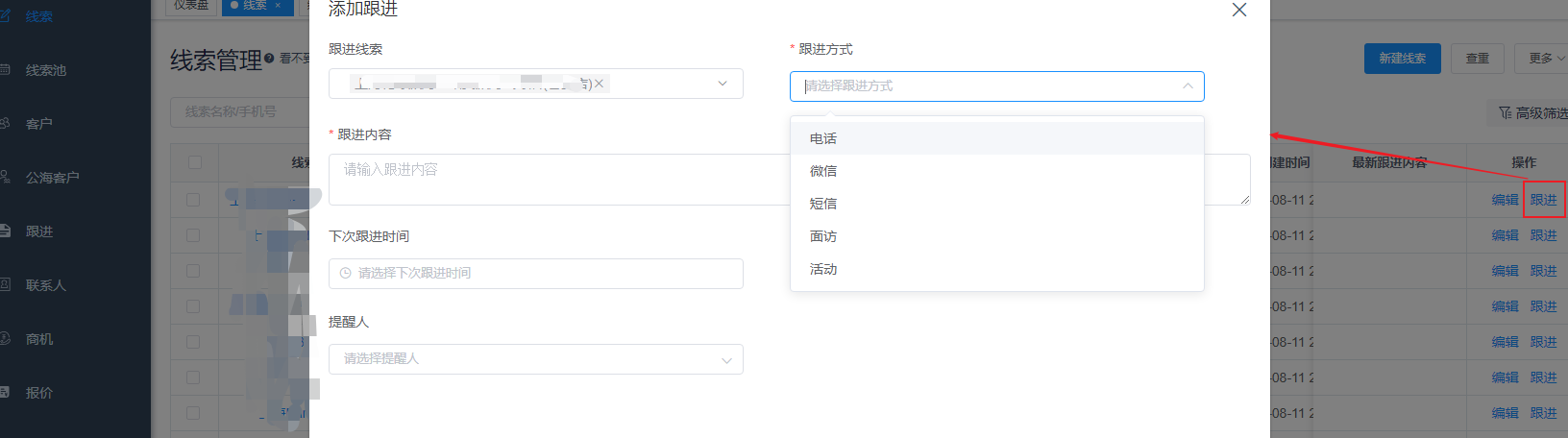Click the 操作 column header
The height and width of the screenshot is (438, 1568).
click(1524, 162)
